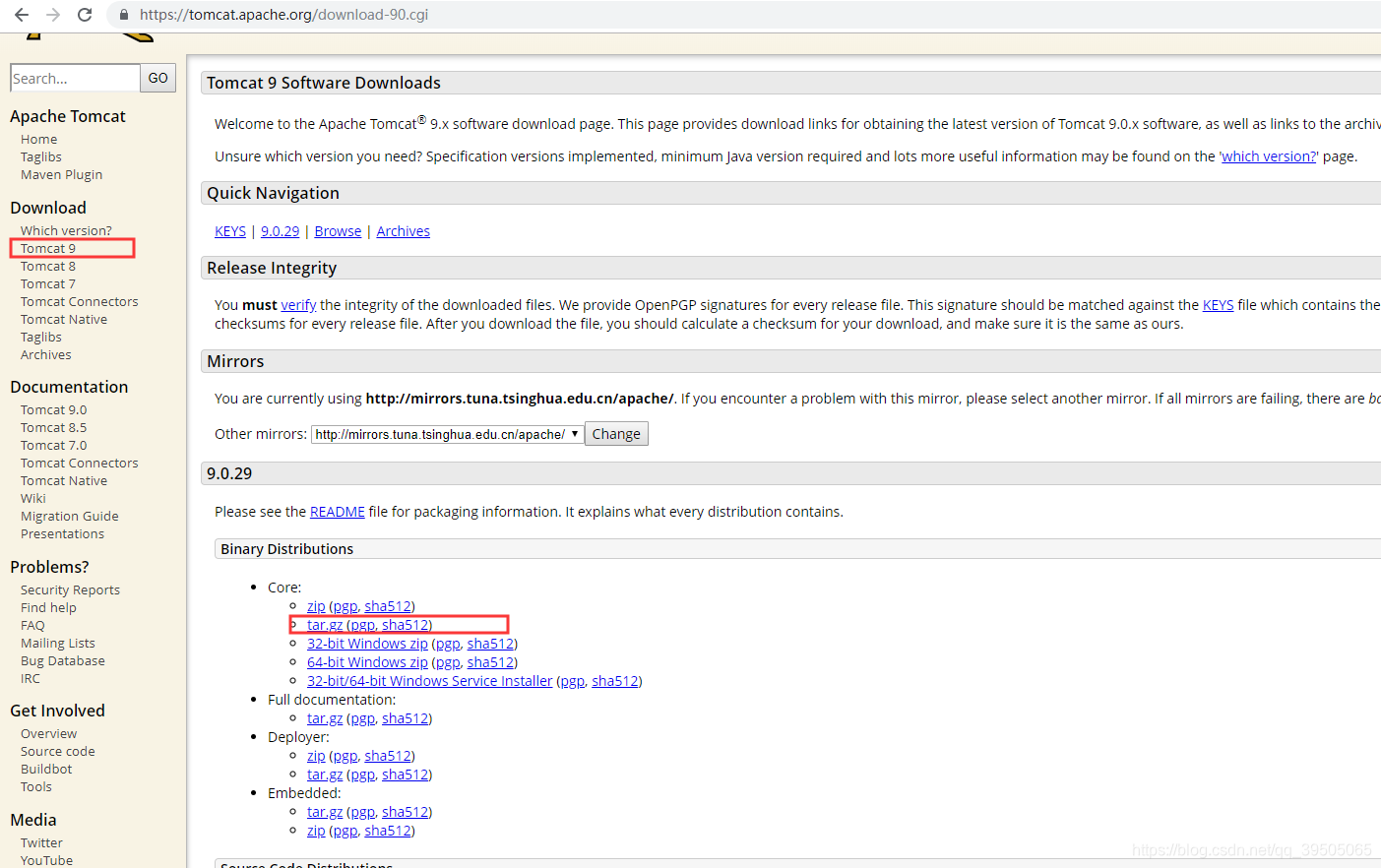Open Presentations sidebar link
1381x868 pixels.
(x=62, y=533)
